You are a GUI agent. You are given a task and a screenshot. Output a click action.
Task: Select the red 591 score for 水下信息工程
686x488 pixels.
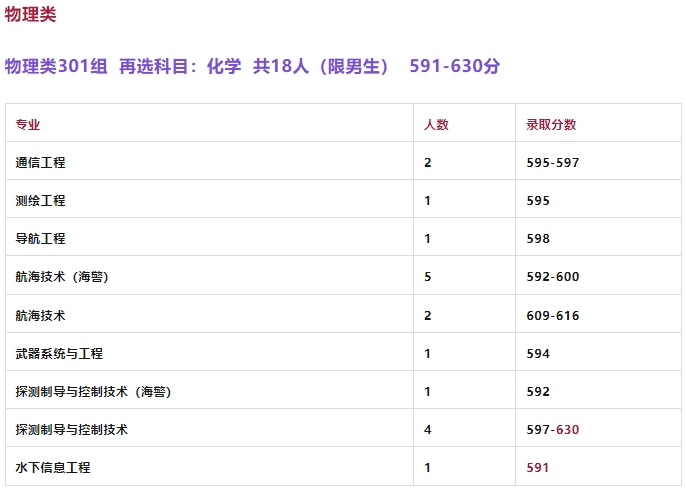coord(538,468)
